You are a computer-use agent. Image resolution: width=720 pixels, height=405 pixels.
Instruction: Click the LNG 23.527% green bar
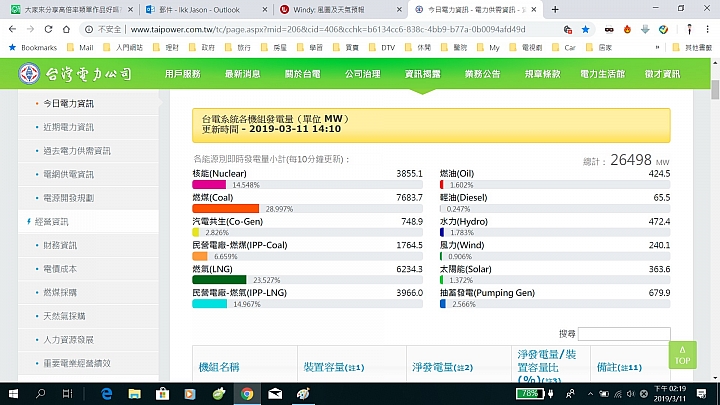[x=219, y=280]
